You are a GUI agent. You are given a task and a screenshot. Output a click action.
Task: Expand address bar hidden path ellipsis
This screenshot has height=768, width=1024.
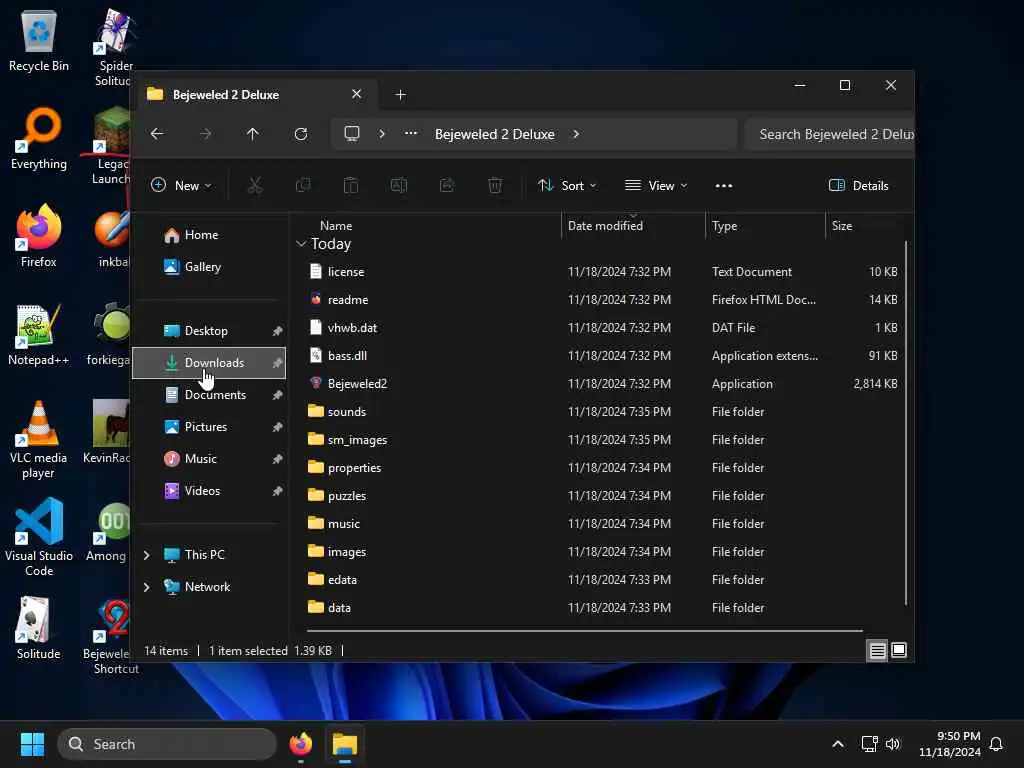coord(411,134)
